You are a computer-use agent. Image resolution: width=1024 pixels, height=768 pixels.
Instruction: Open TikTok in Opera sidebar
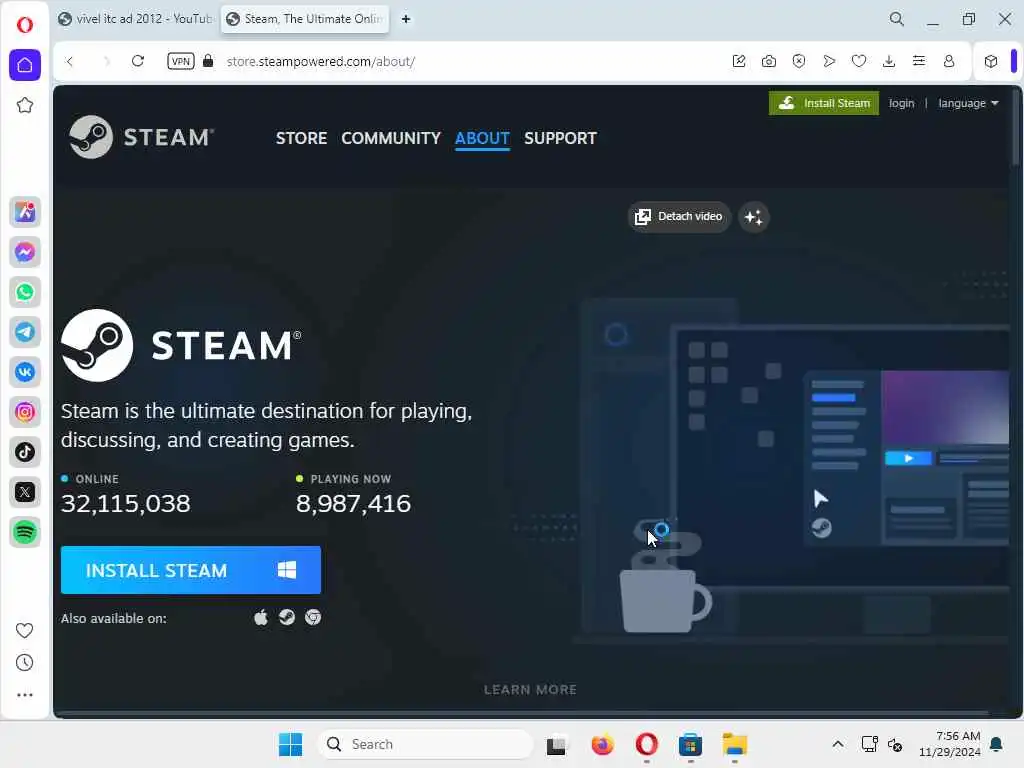(25, 452)
